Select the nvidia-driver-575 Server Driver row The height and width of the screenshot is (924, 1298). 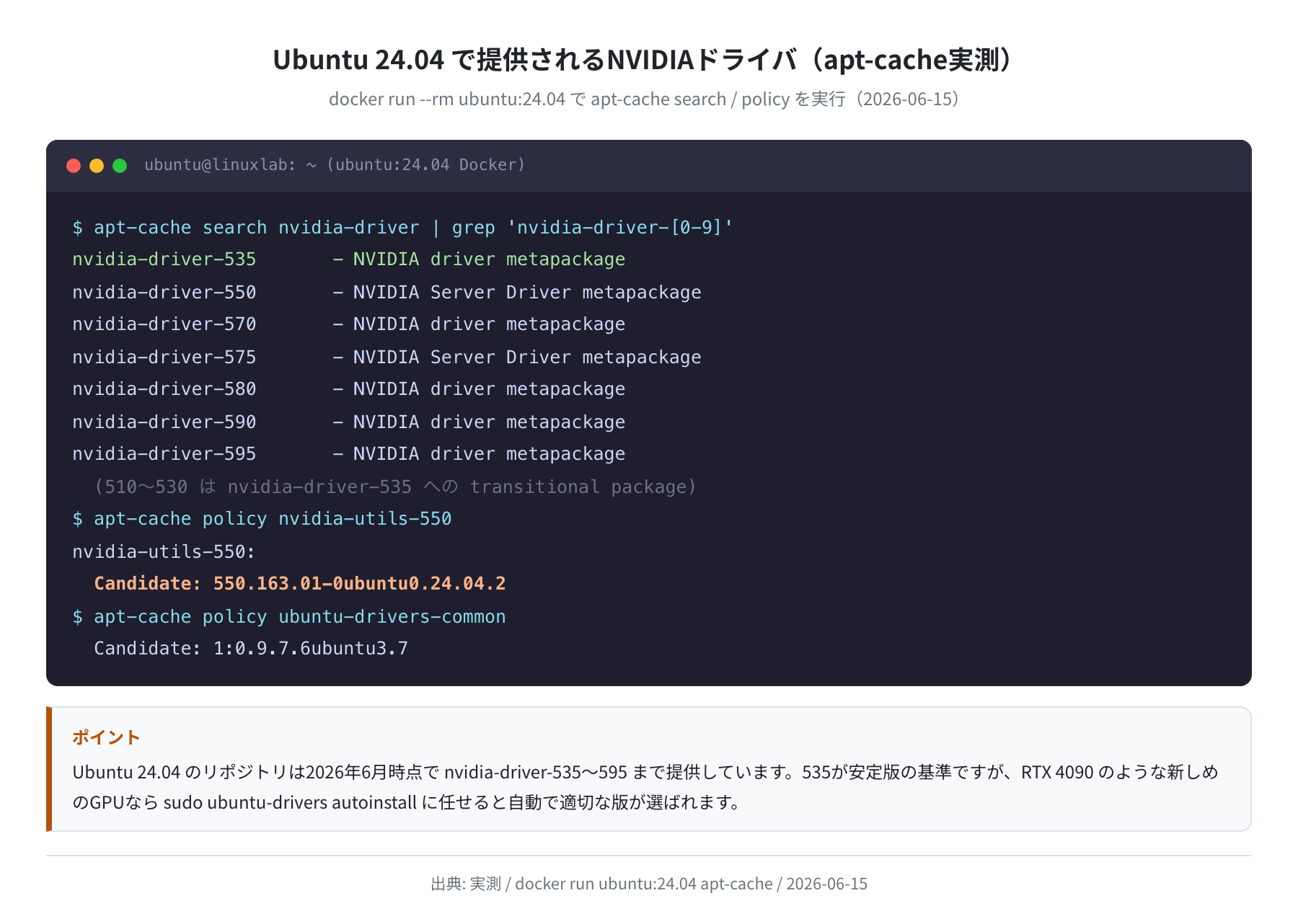click(x=387, y=357)
